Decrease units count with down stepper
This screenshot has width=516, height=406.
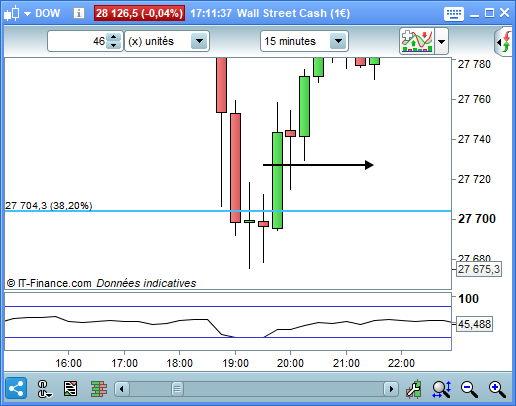pyautogui.click(x=114, y=45)
